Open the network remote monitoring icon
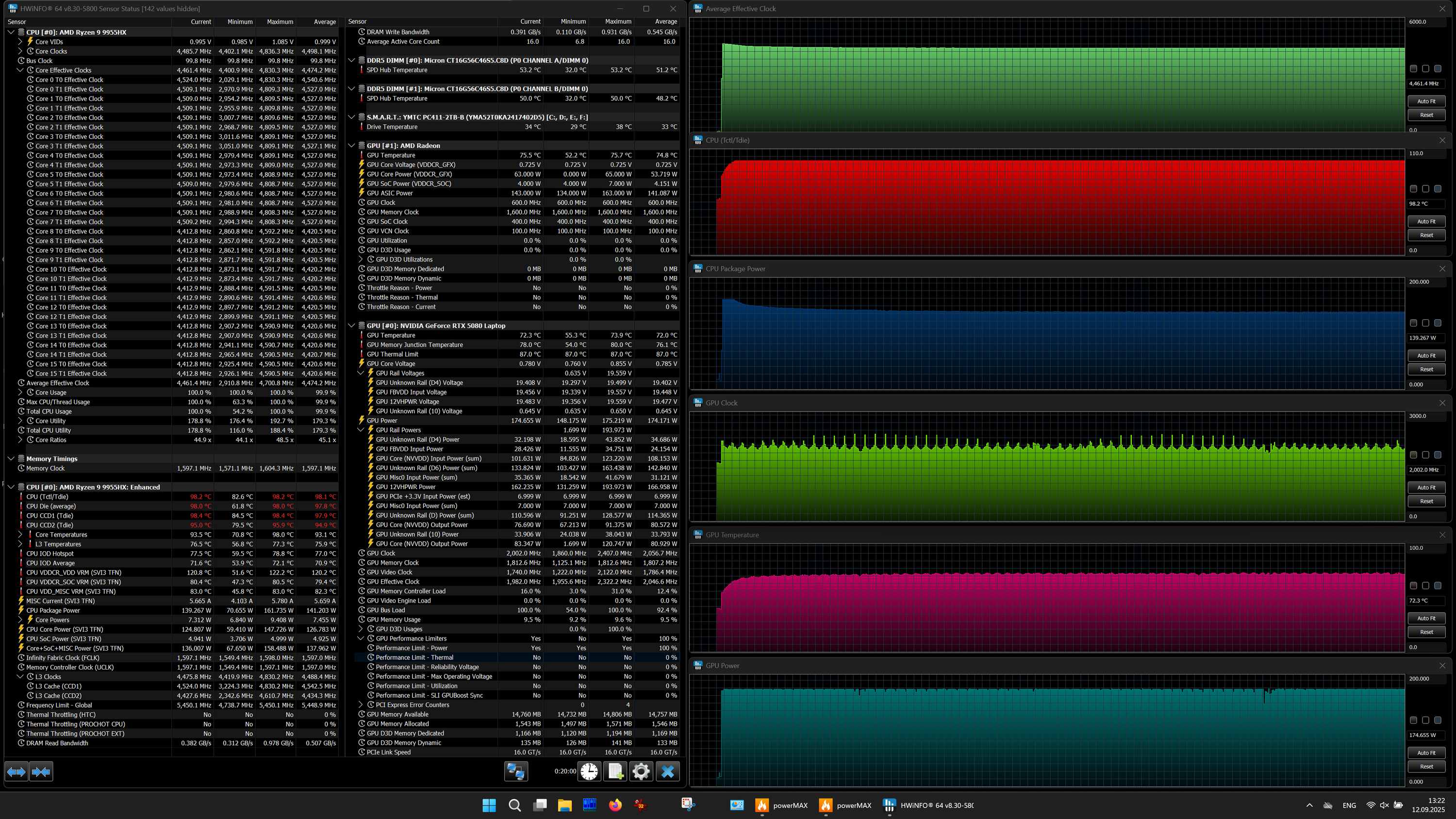This screenshot has height=819, width=1456. click(515, 771)
